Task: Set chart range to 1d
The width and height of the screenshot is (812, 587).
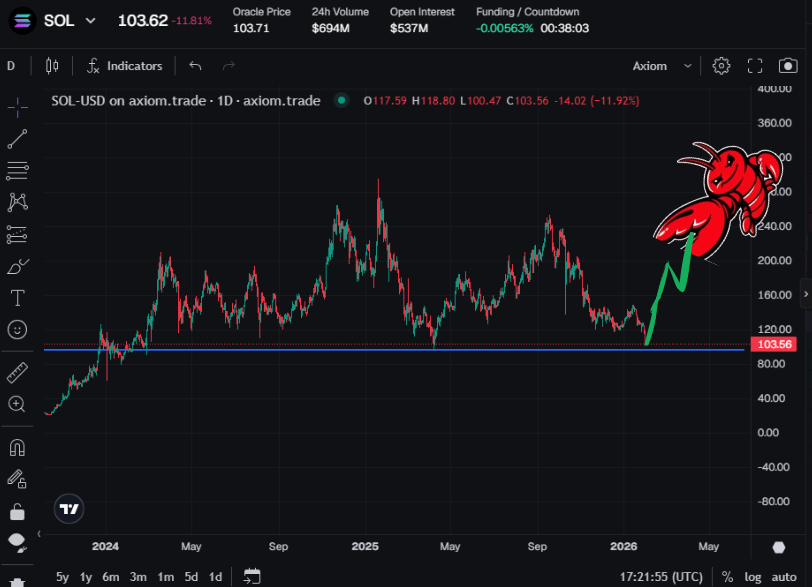Action: click(x=215, y=577)
